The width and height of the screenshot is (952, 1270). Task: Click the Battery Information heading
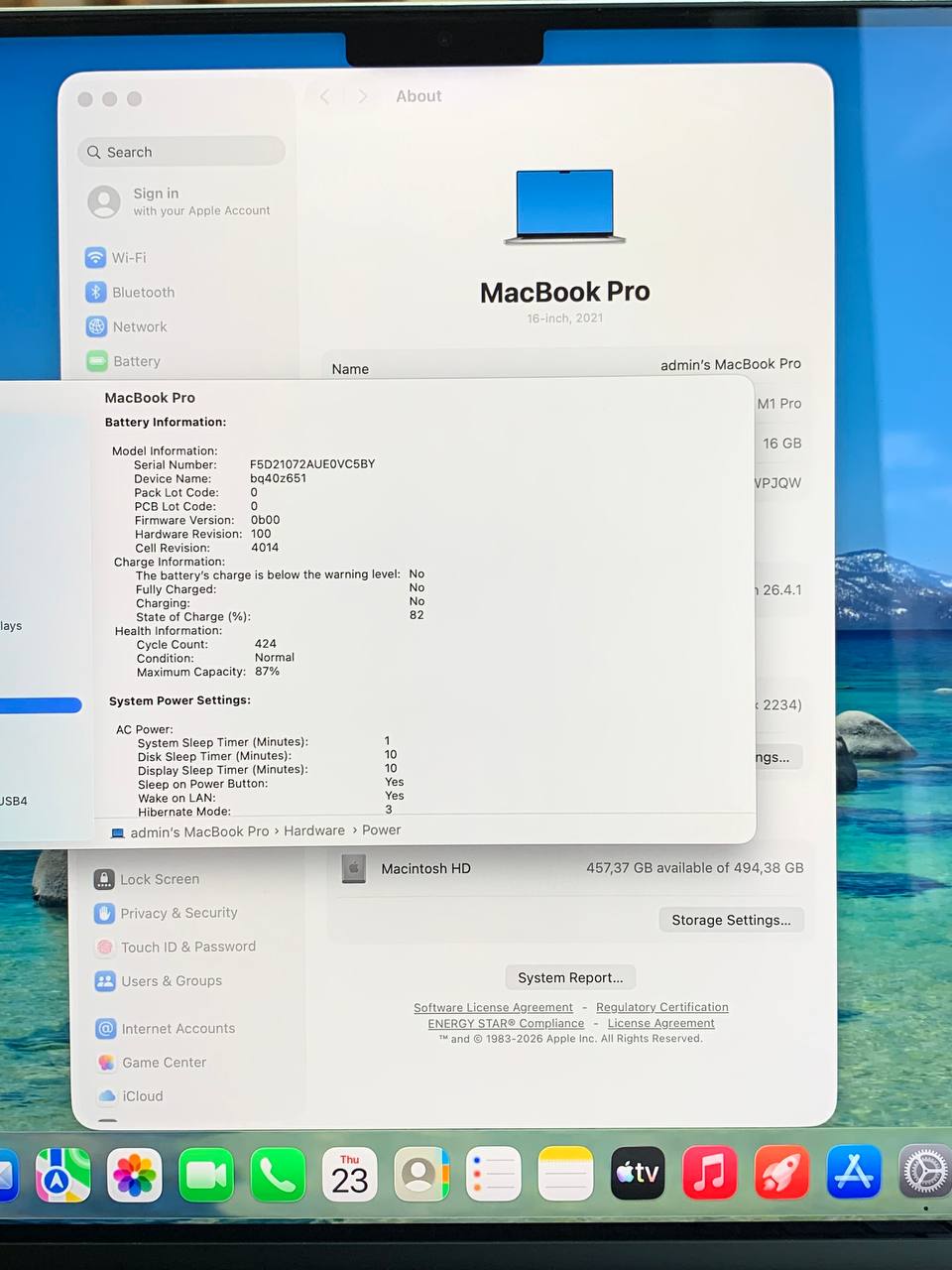tap(166, 422)
